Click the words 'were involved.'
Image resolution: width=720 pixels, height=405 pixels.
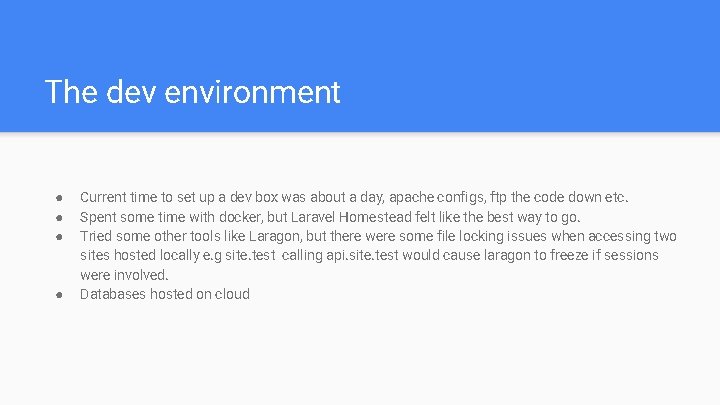(124, 275)
